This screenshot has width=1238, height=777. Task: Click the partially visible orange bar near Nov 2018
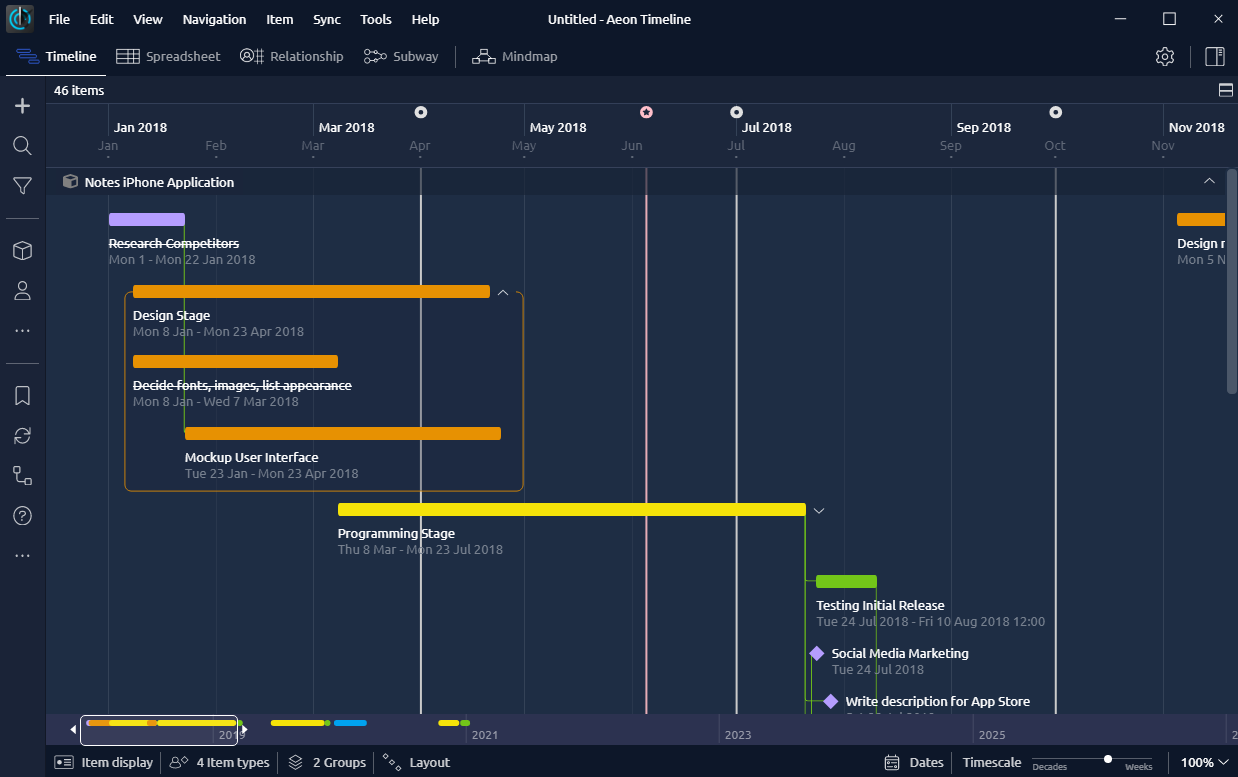coord(1201,219)
